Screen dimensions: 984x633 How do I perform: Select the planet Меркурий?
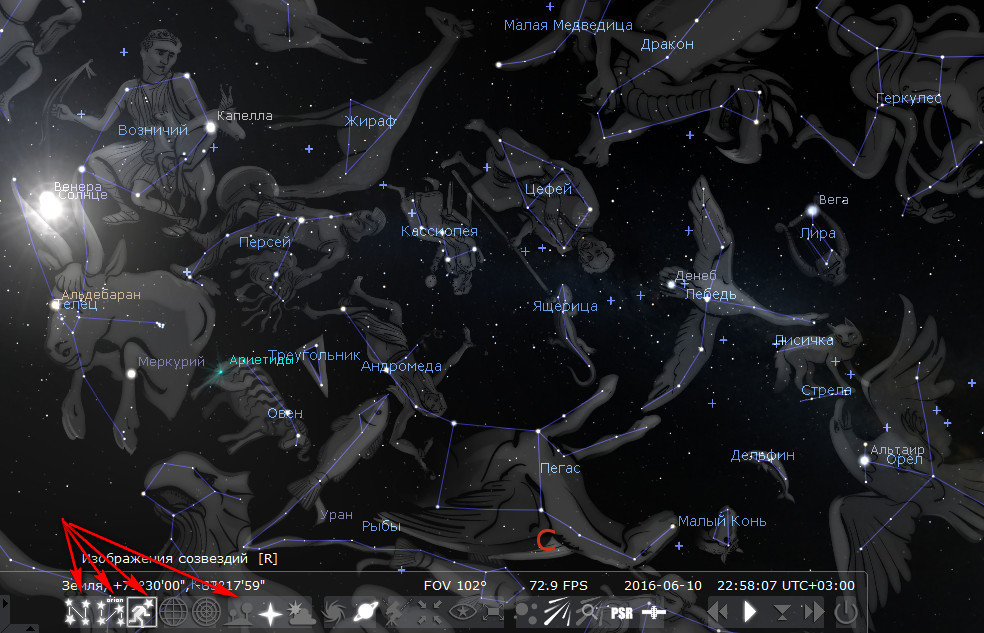tap(131, 374)
